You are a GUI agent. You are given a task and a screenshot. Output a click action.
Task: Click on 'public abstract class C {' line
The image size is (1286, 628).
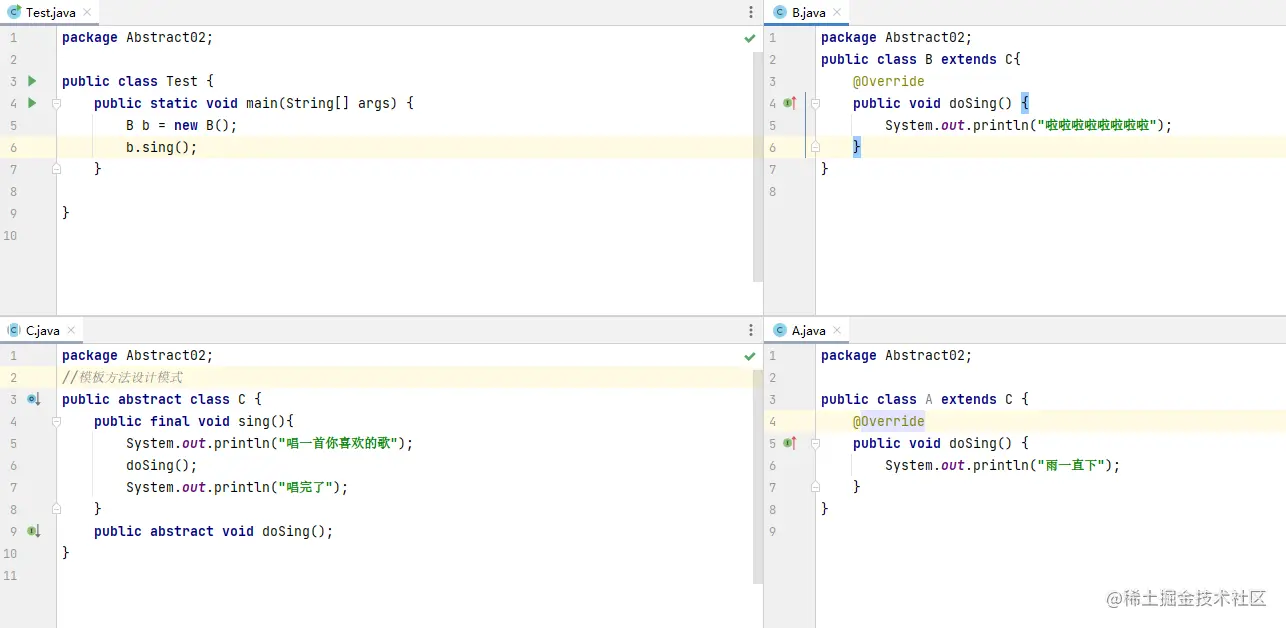click(162, 399)
